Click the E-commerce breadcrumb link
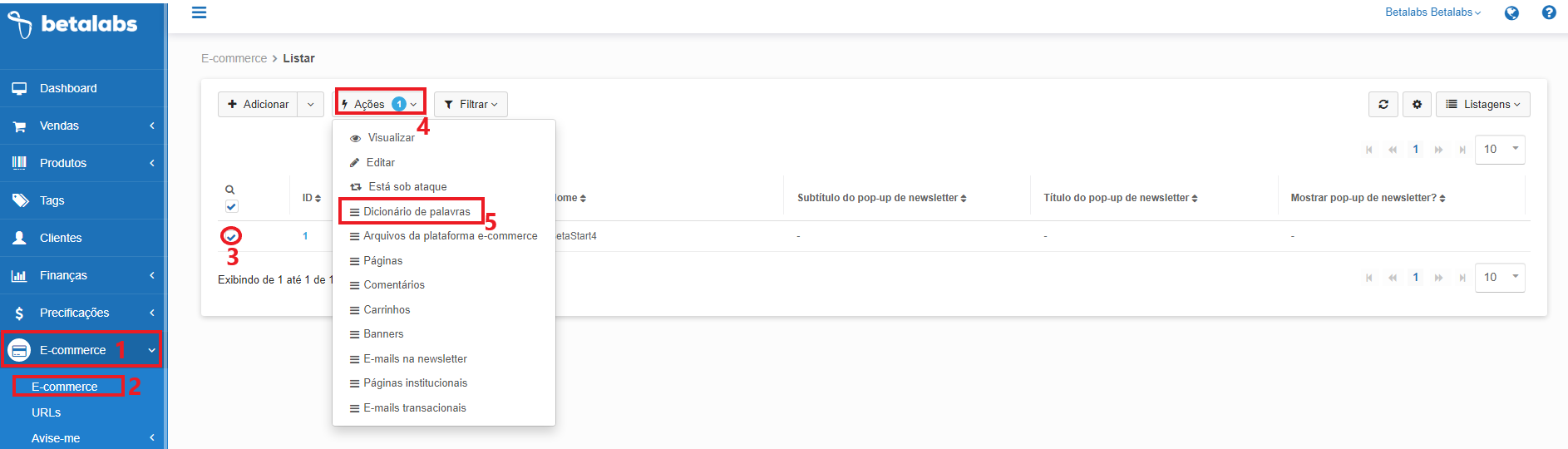1568x449 pixels. click(x=234, y=58)
